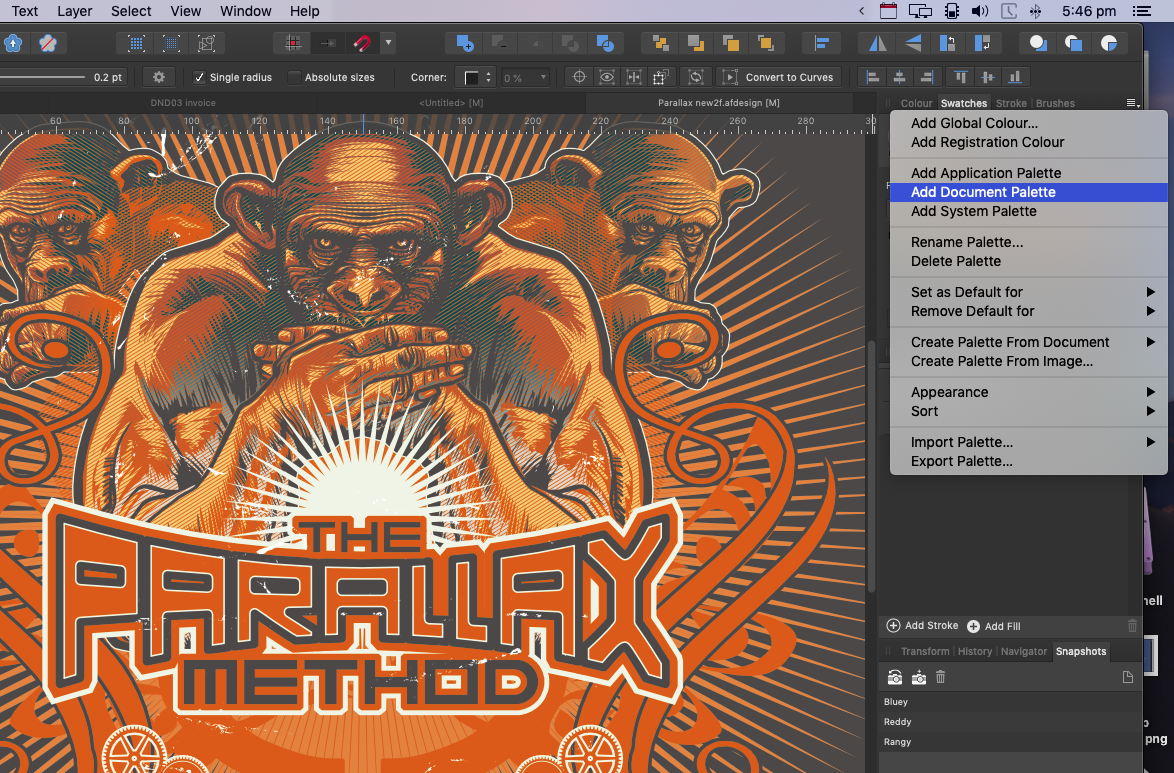Open the DND03 invoice document tab
The height and width of the screenshot is (773, 1174).
click(183, 103)
